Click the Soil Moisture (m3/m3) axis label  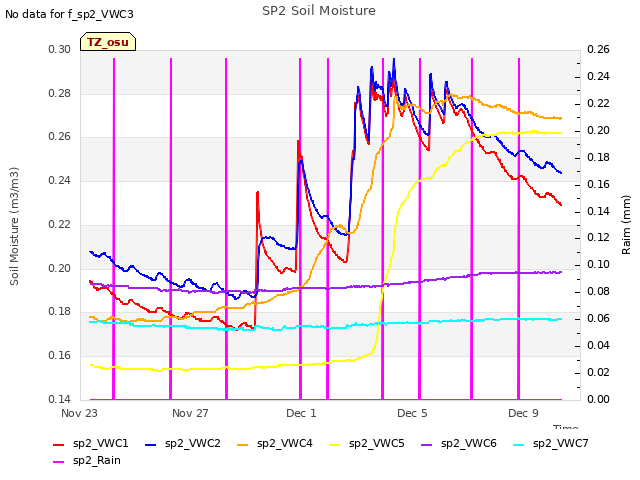[x=14, y=226]
